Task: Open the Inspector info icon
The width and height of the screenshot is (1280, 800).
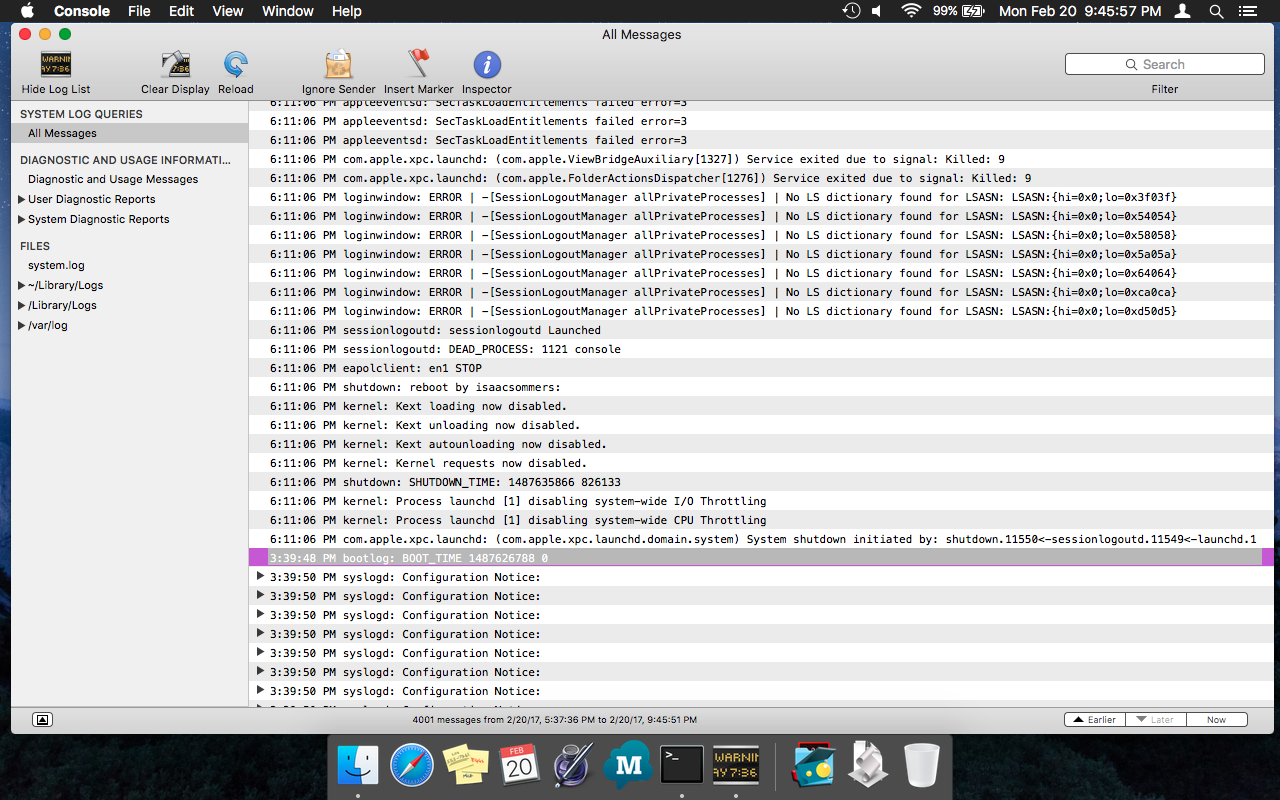Action: point(487,65)
